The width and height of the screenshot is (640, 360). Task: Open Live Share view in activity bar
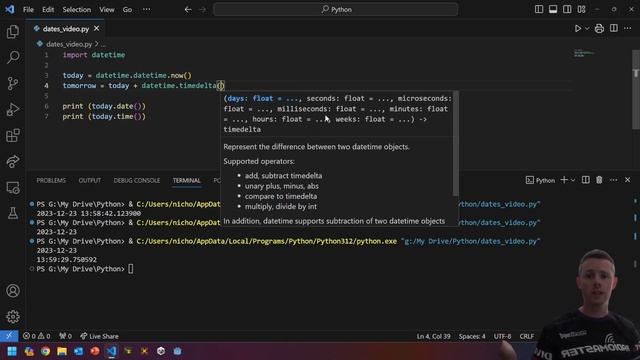tap(13, 162)
